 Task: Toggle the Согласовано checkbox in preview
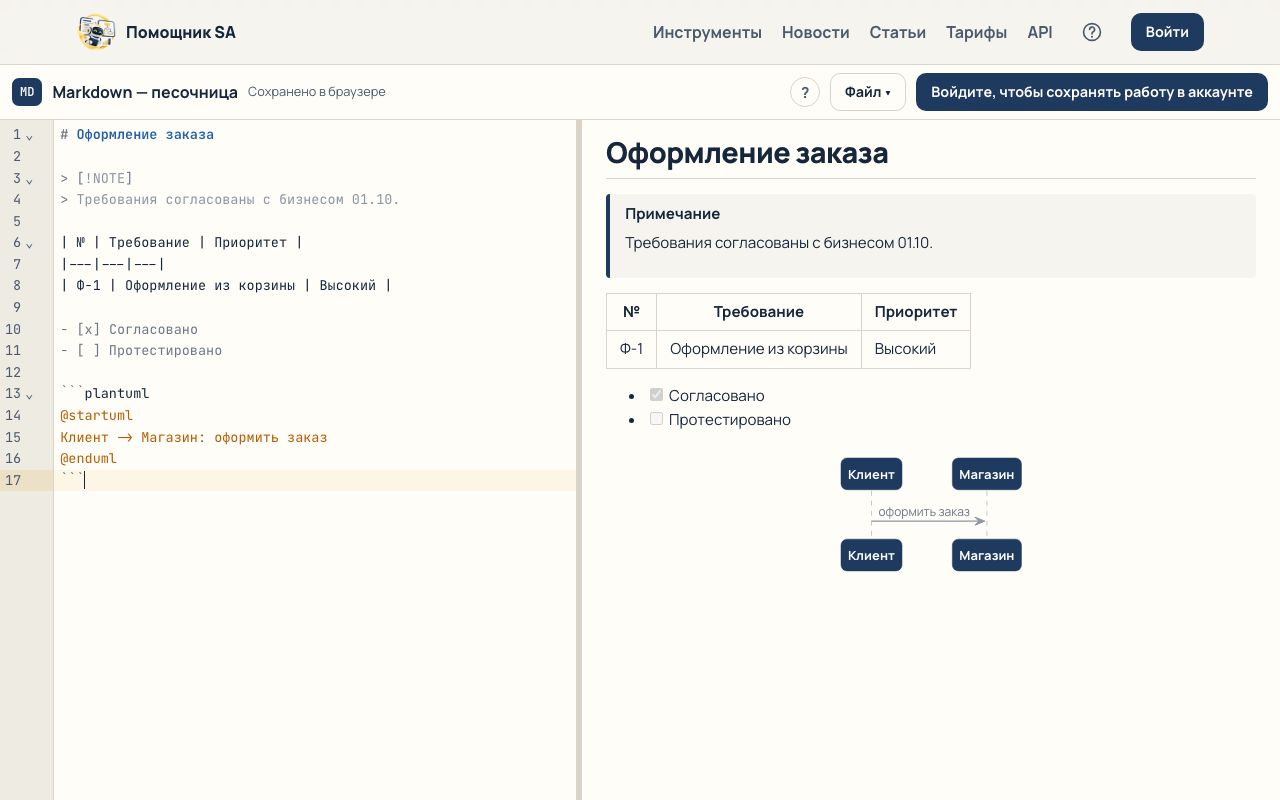click(x=657, y=395)
